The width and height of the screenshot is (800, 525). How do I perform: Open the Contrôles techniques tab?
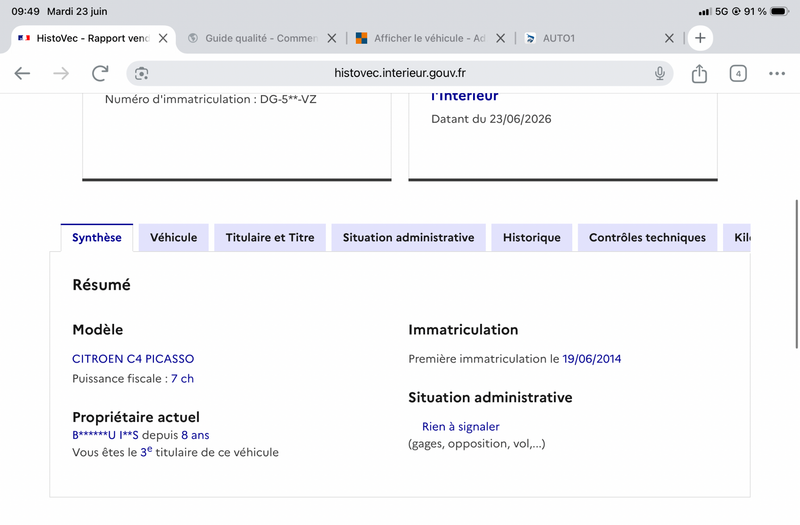(647, 237)
